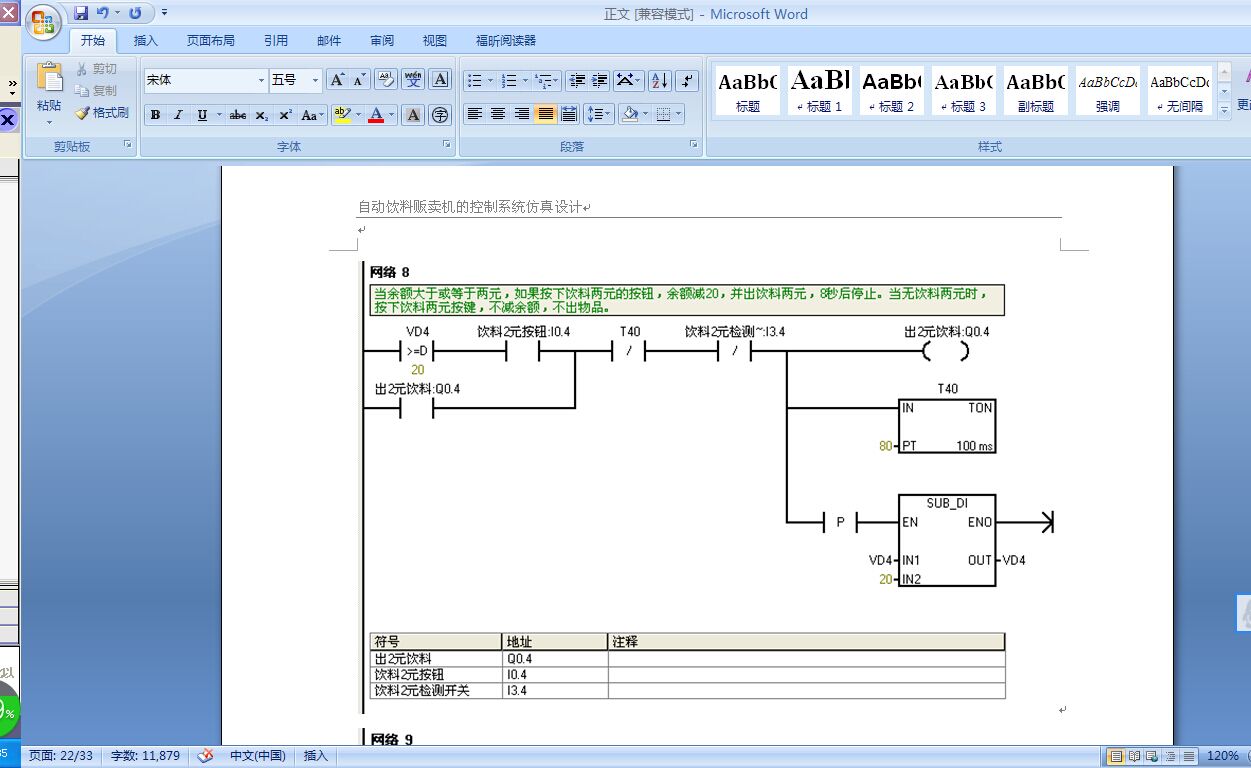Switch to the 视图 tab
The height and width of the screenshot is (768, 1251).
435,41
